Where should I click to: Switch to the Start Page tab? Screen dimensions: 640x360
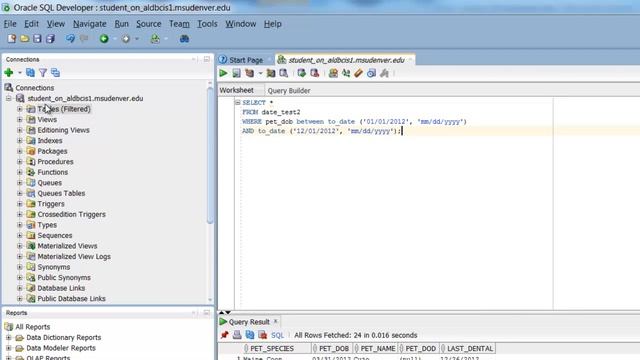tap(246, 60)
